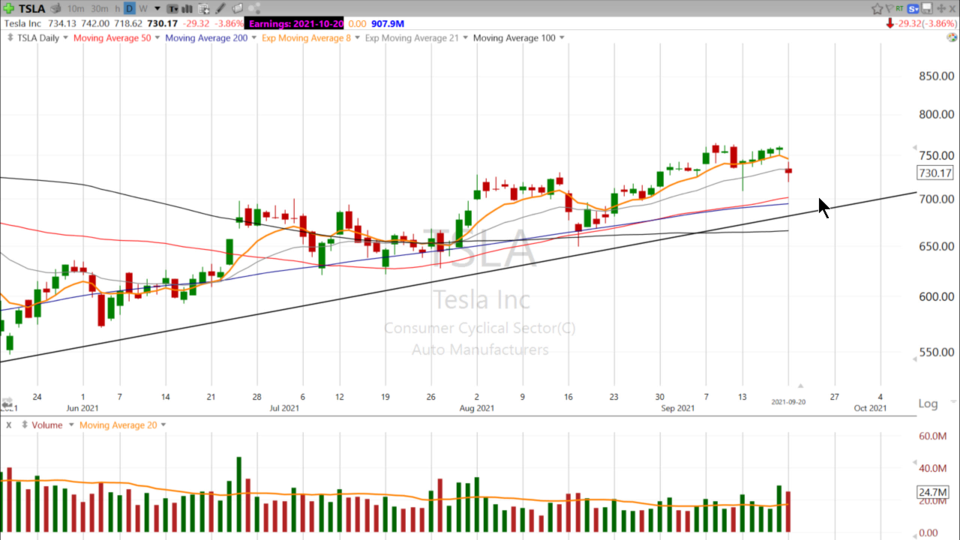The height and width of the screenshot is (540, 960).
Task: Click the blue S indicator icon
Action: [913, 9]
